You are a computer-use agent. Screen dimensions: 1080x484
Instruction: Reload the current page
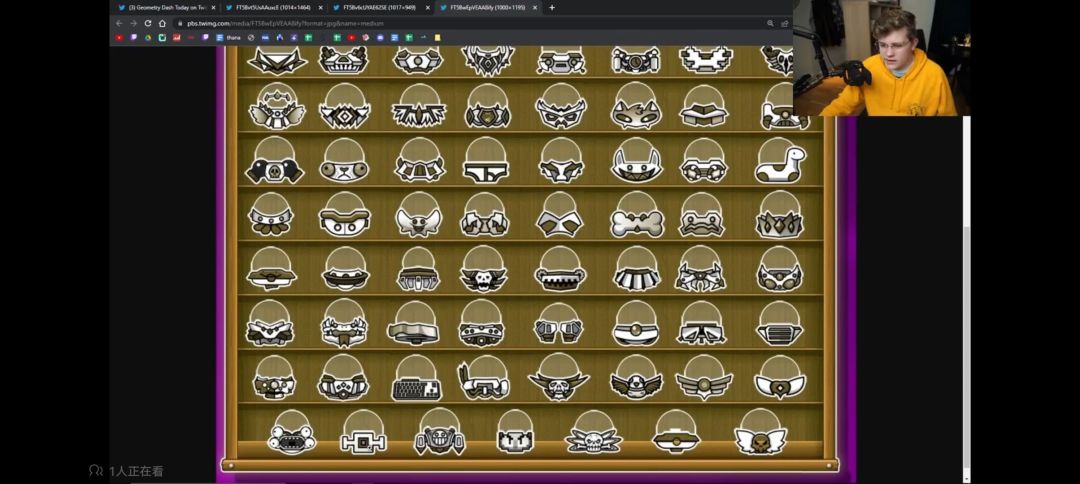click(x=148, y=23)
